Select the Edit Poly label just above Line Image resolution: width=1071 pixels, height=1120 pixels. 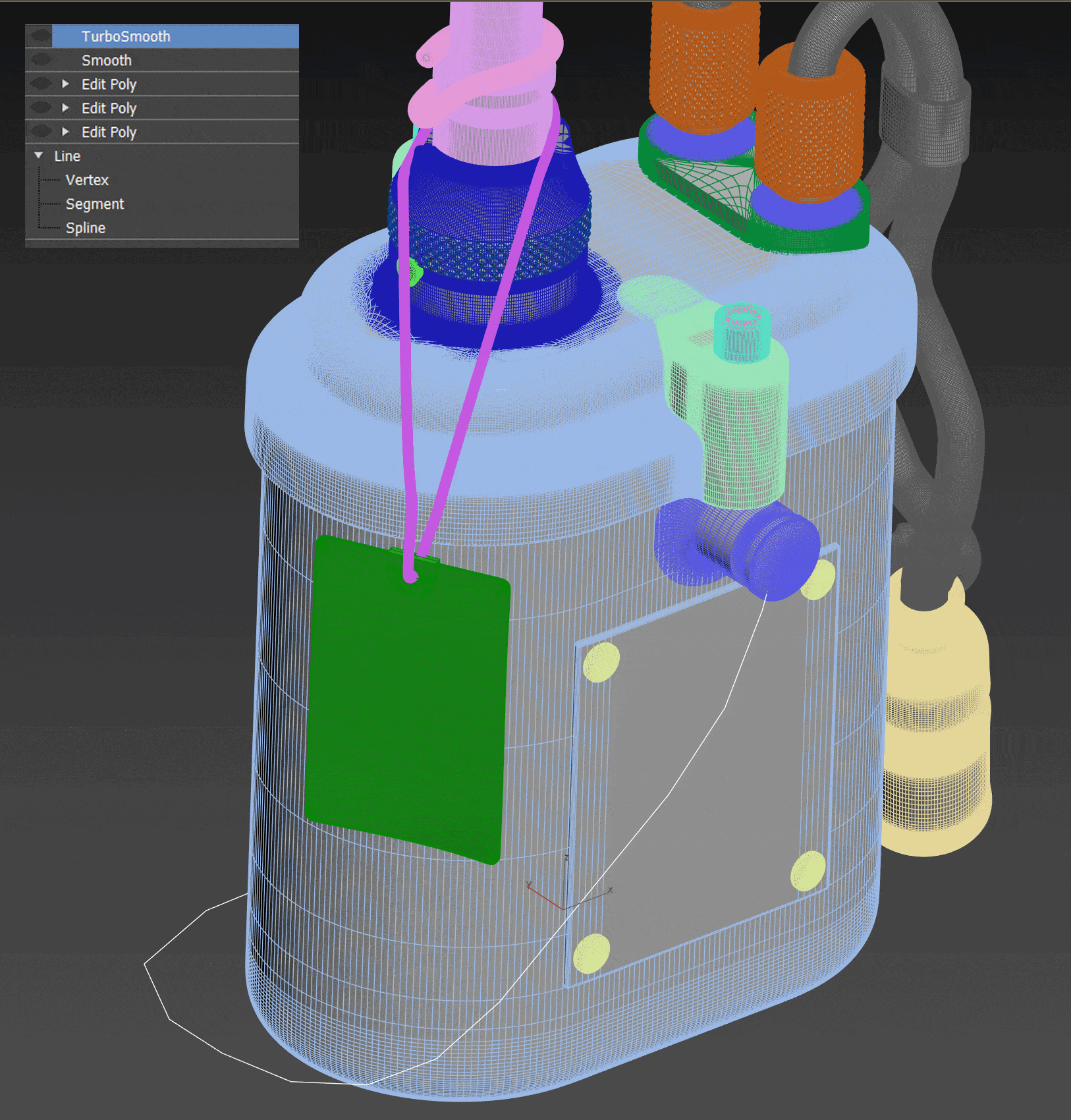[109, 132]
